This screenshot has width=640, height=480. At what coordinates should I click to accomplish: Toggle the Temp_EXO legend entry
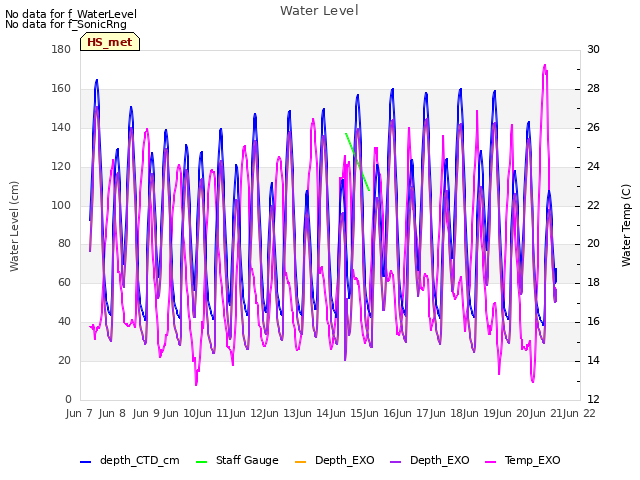coord(522,460)
